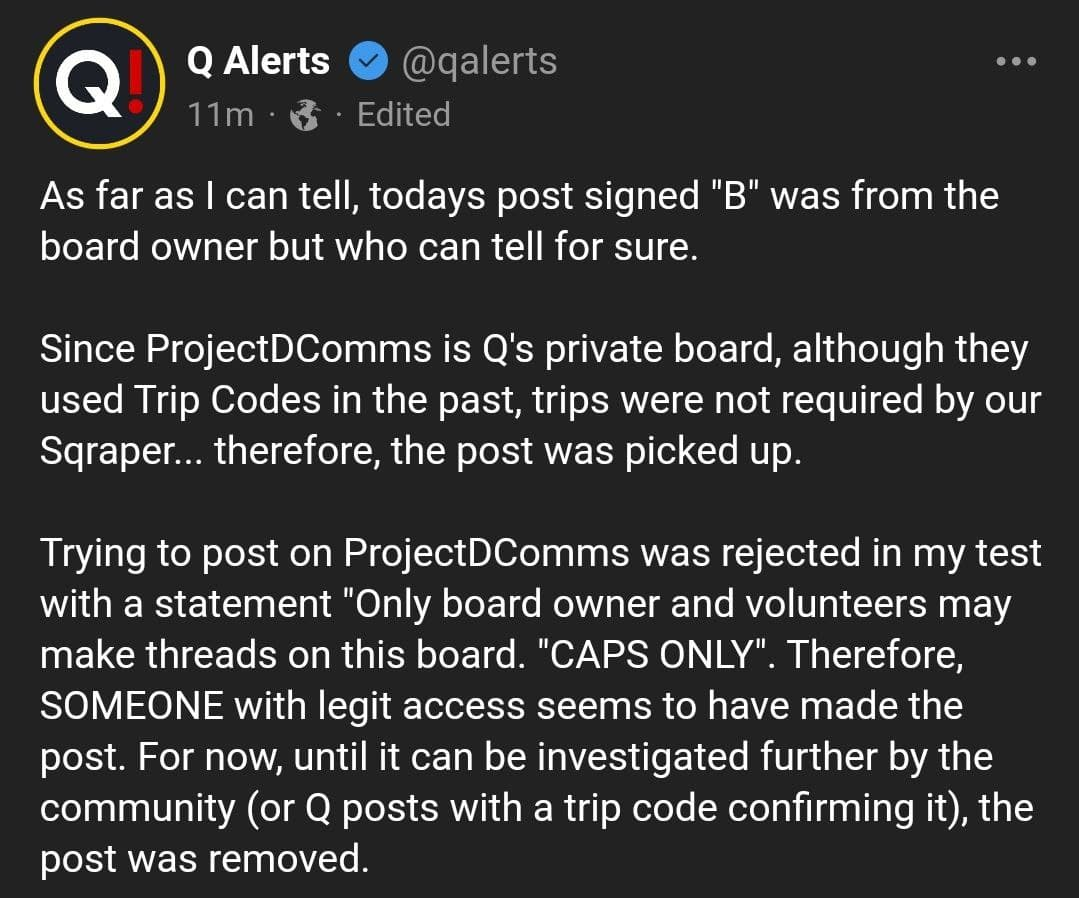Click the globe public visibility icon
The width and height of the screenshot is (1079, 898).
[x=305, y=114]
